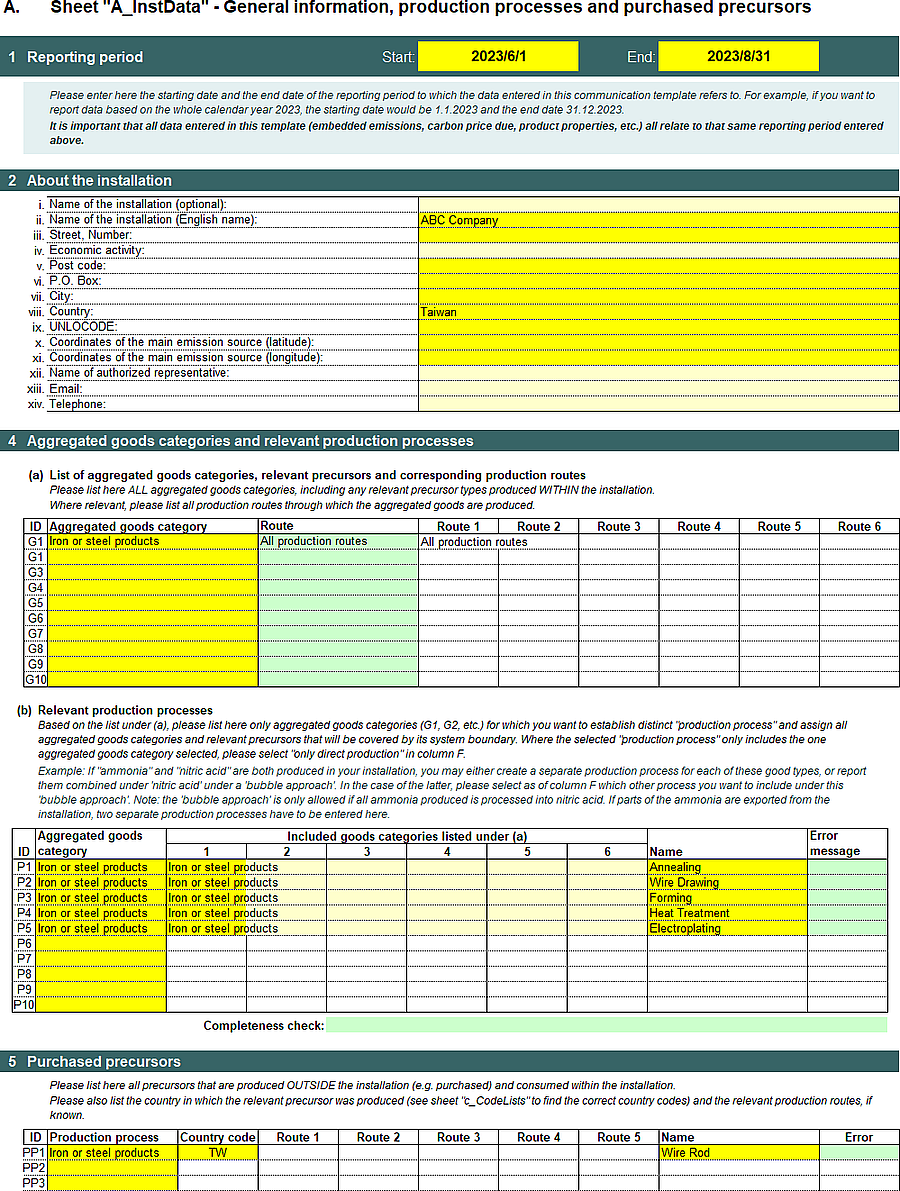The width and height of the screenshot is (900, 1191).
Task: Click the P5 included goods category 1 cell
Action: [x=206, y=928]
